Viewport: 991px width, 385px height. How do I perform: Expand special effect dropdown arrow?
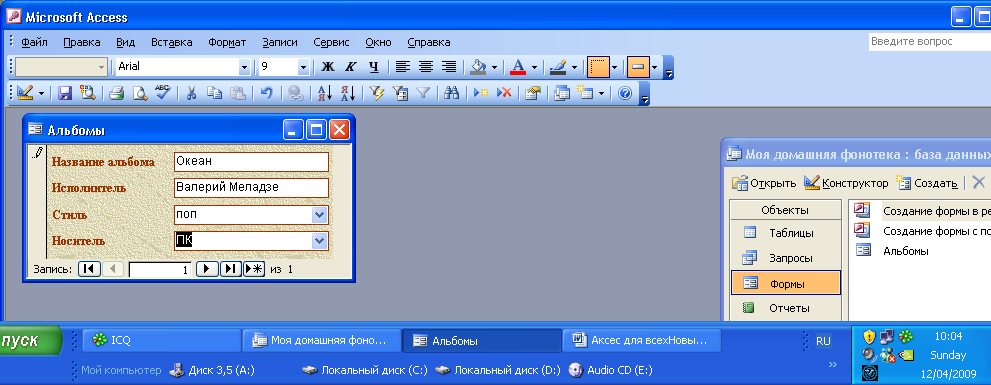pos(654,66)
